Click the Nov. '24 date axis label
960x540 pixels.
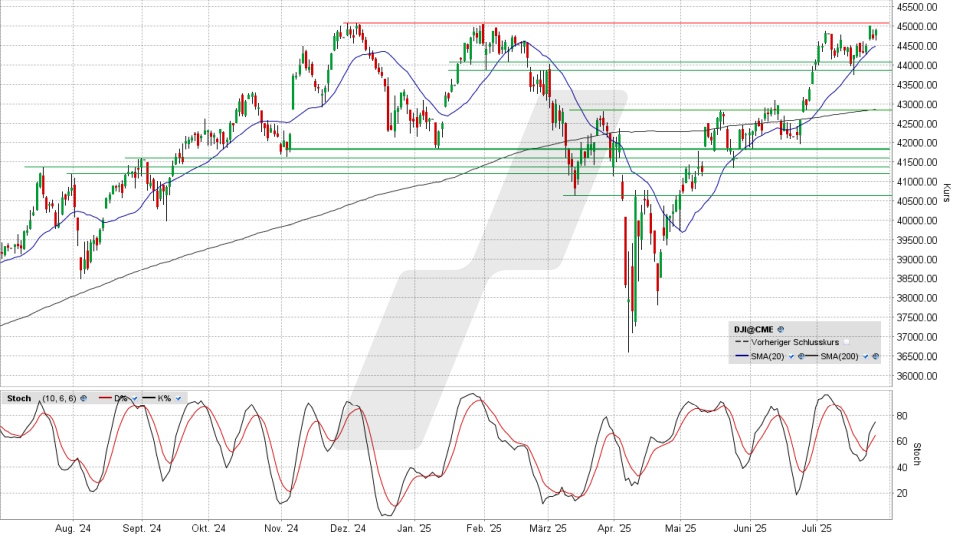point(281,528)
